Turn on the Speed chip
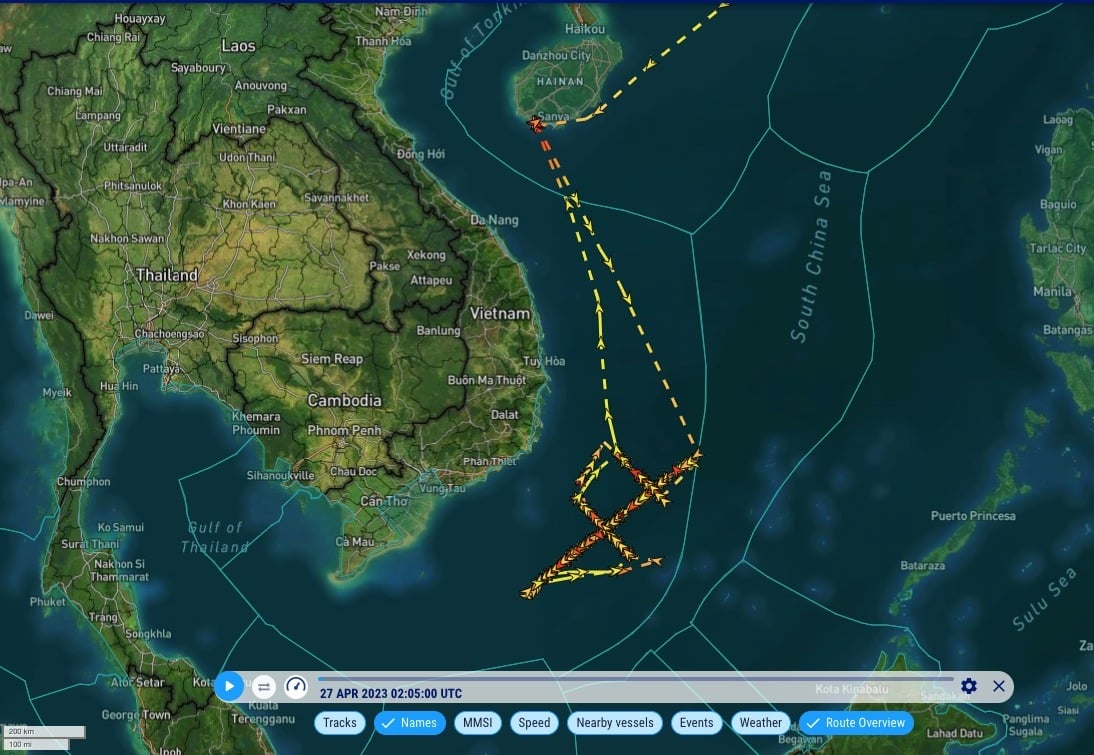 tap(534, 723)
